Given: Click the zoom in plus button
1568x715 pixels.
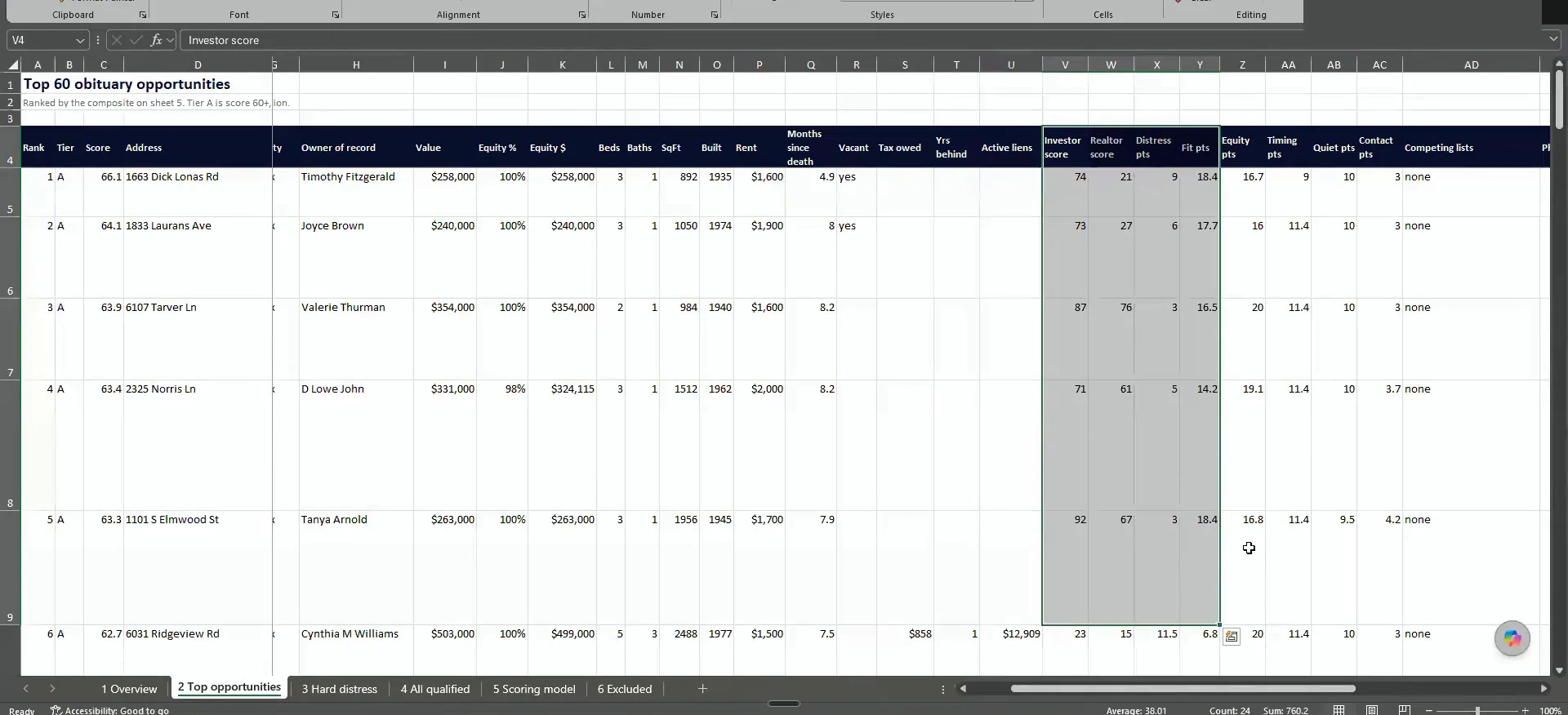Looking at the screenshot, I should point(1525,711).
